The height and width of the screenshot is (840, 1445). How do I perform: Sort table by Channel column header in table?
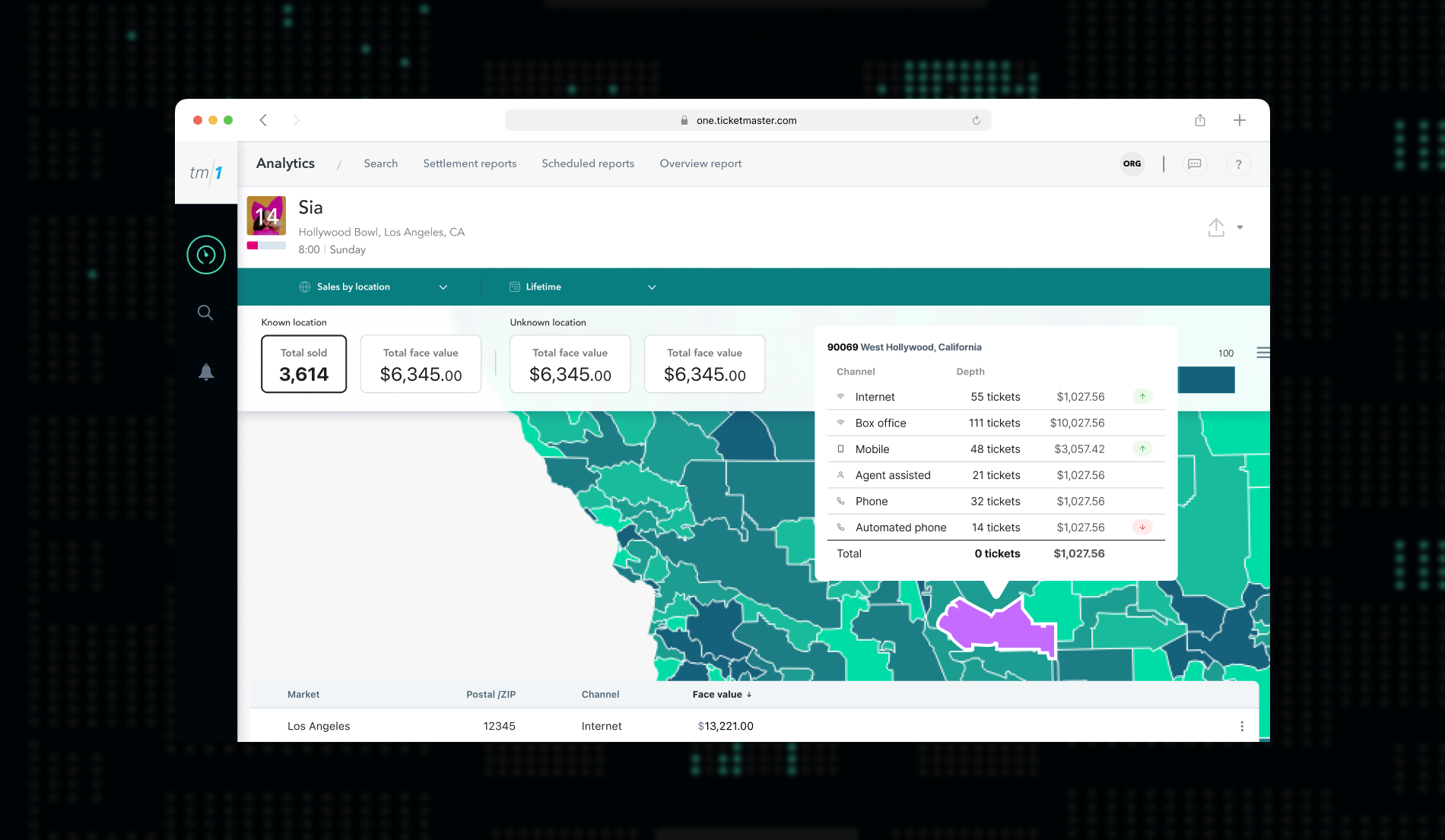[600, 694]
